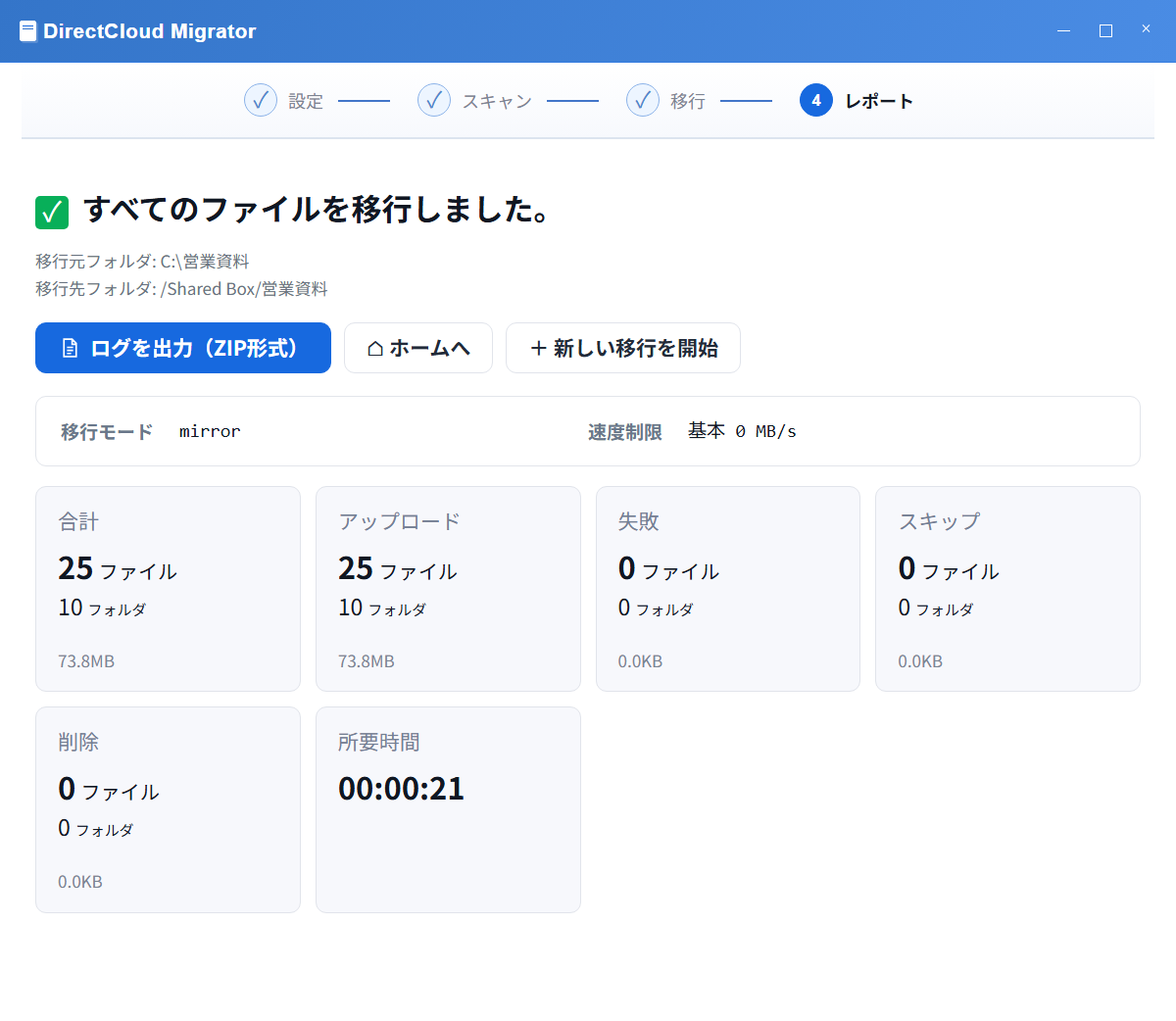This screenshot has width=1176, height=1021.
Task: Click the elapsed time 00:00:21
Action: [x=402, y=789]
